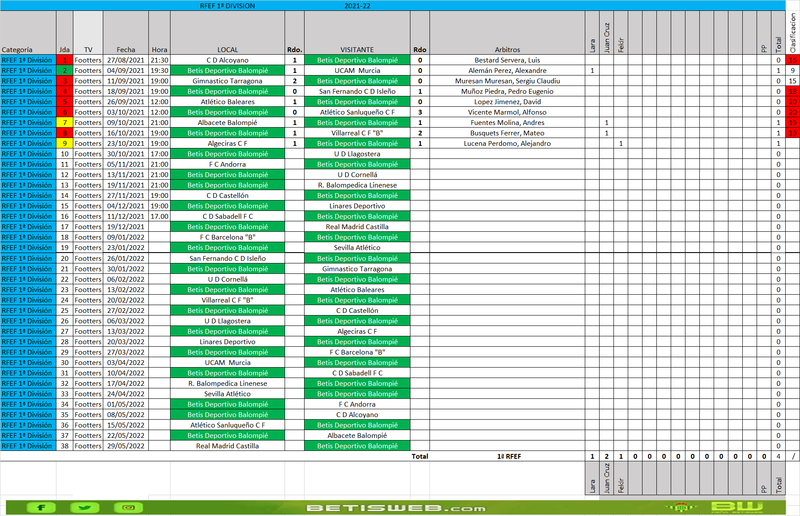The height and width of the screenshot is (516, 800).
Task: Select the classification cell '15' for jornada 3
Action: (792, 81)
